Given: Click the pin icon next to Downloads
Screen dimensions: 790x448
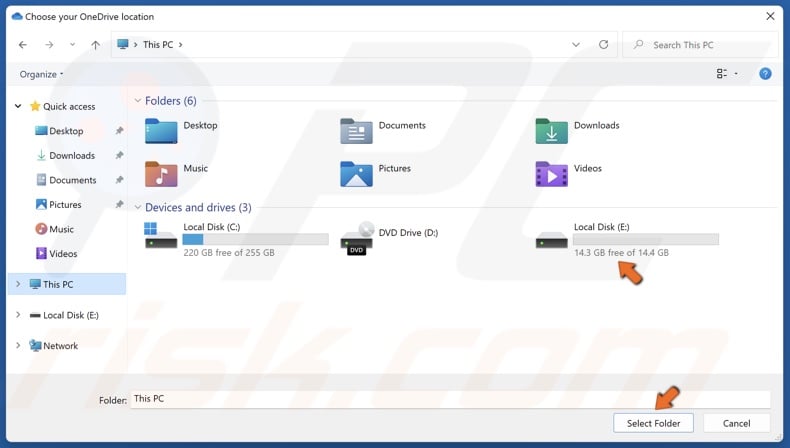Looking at the screenshot, I should [119, 155].
